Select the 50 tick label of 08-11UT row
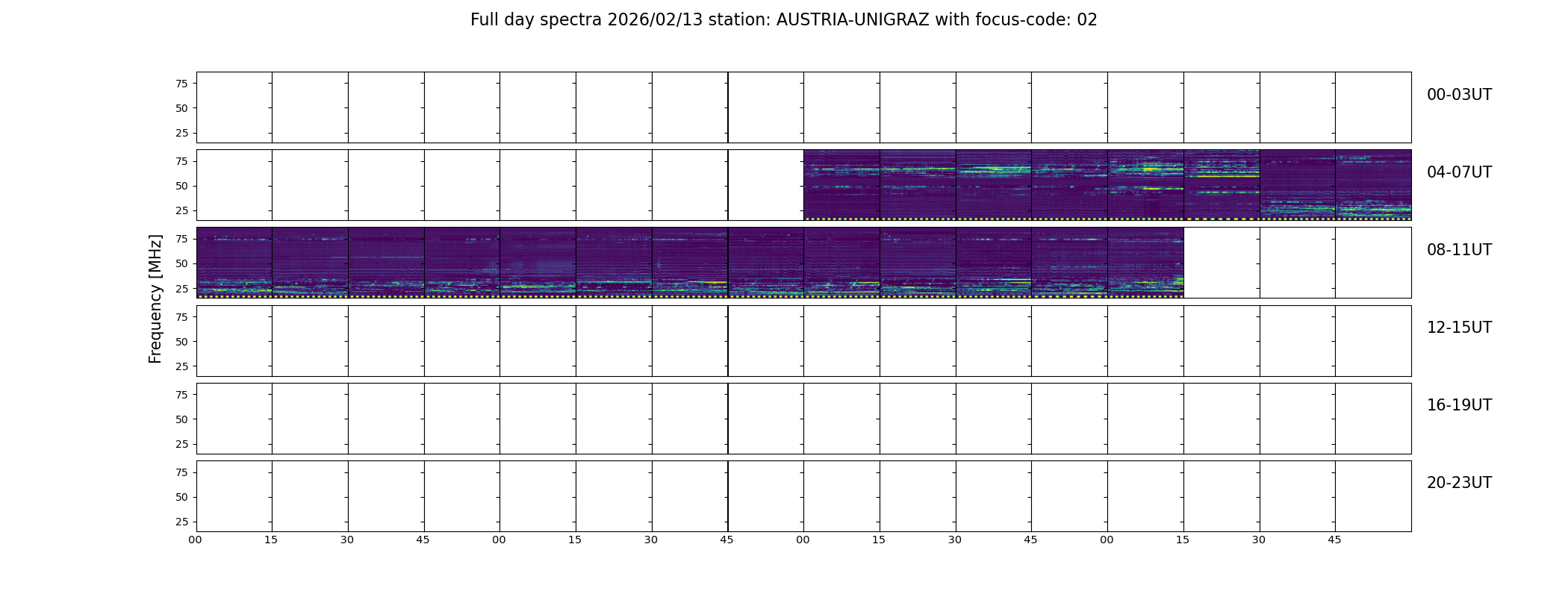1568x597 pixels. click(181, 263)
